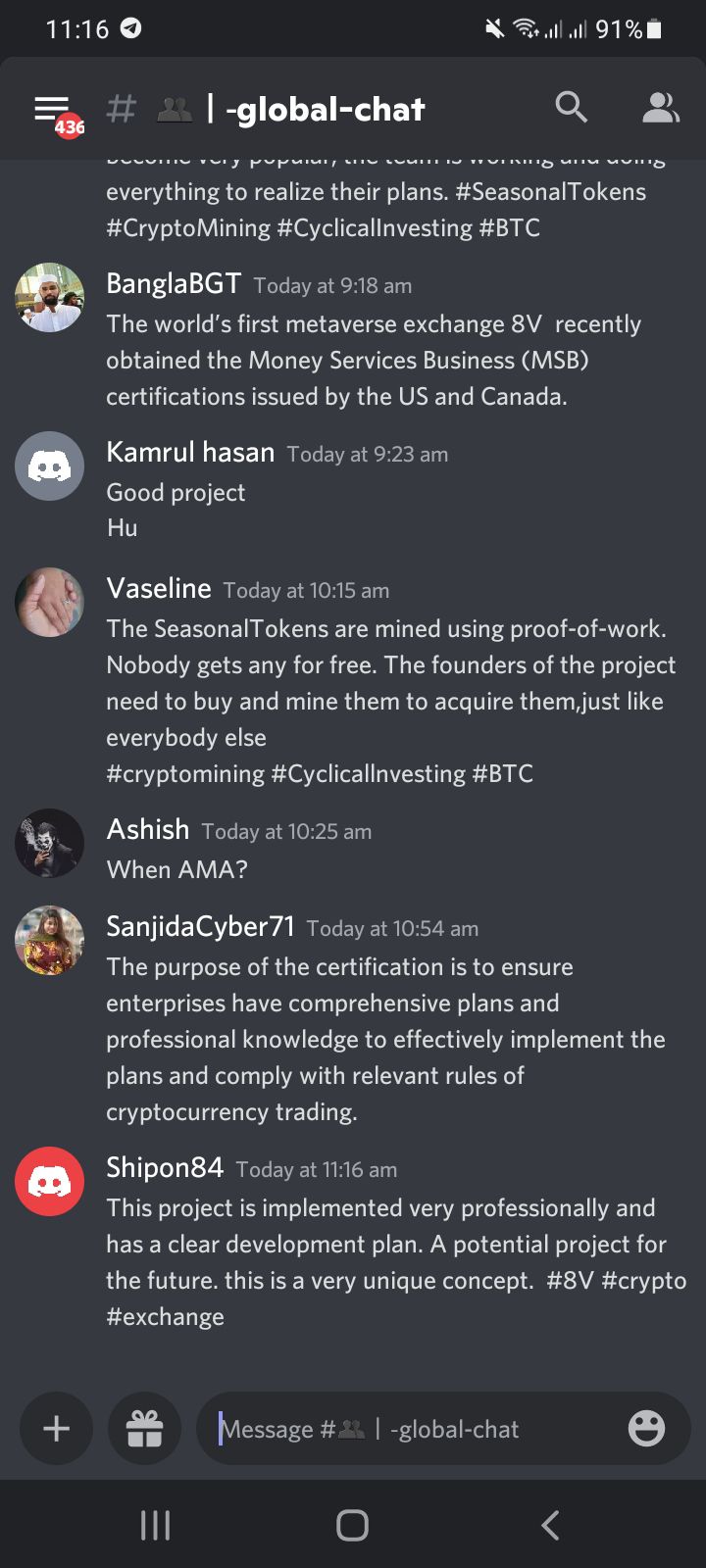Tap the Android back arrow
The height and width of the screenshot is (1568, 706).
550,1525
